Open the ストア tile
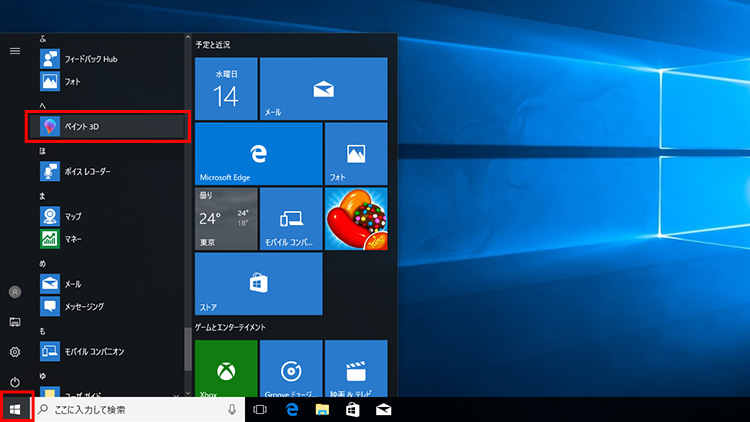 258,283
